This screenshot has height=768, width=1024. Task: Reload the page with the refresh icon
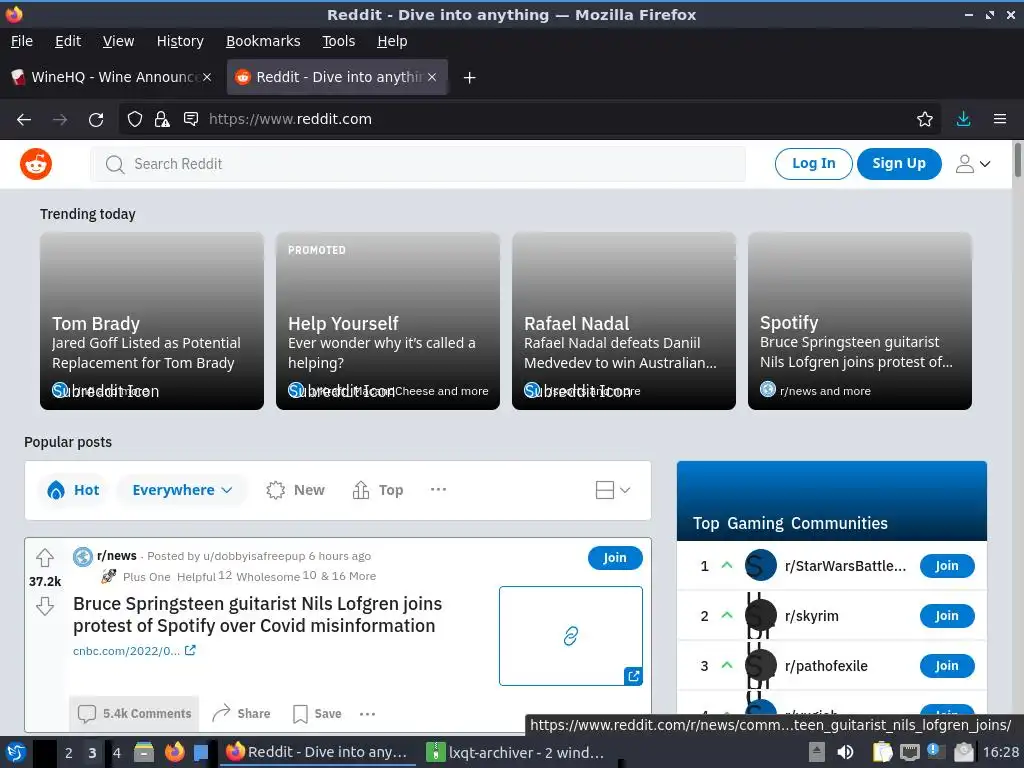(x=96, y=120)
